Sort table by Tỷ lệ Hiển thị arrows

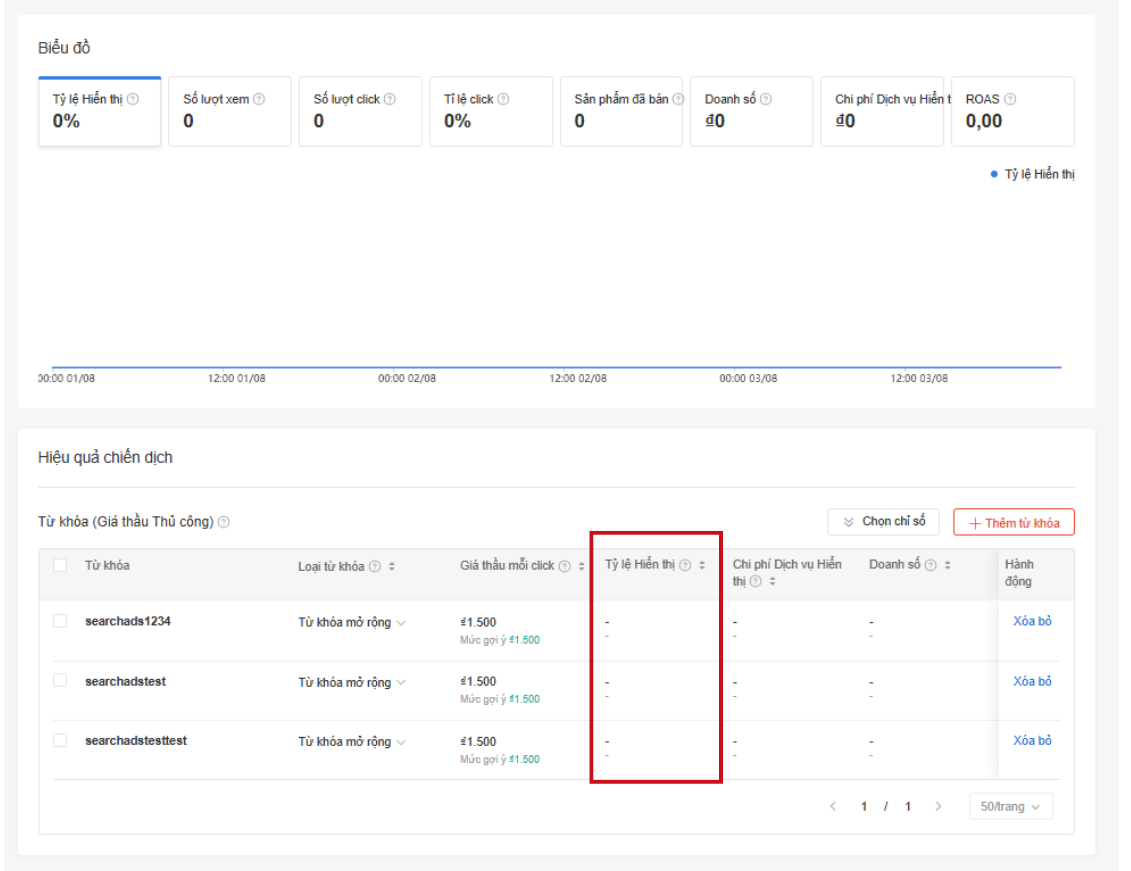click(x=702, y=565)
